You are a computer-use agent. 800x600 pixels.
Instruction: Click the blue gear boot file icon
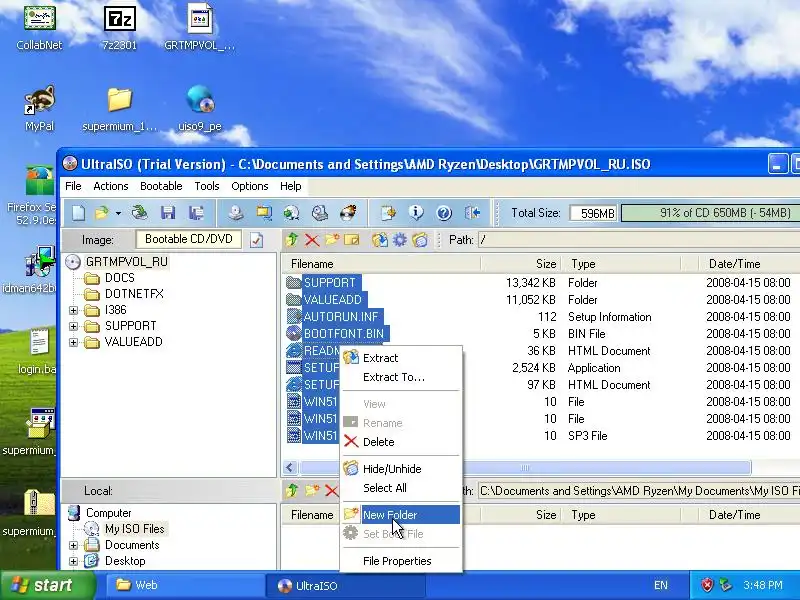pos(399,239)
